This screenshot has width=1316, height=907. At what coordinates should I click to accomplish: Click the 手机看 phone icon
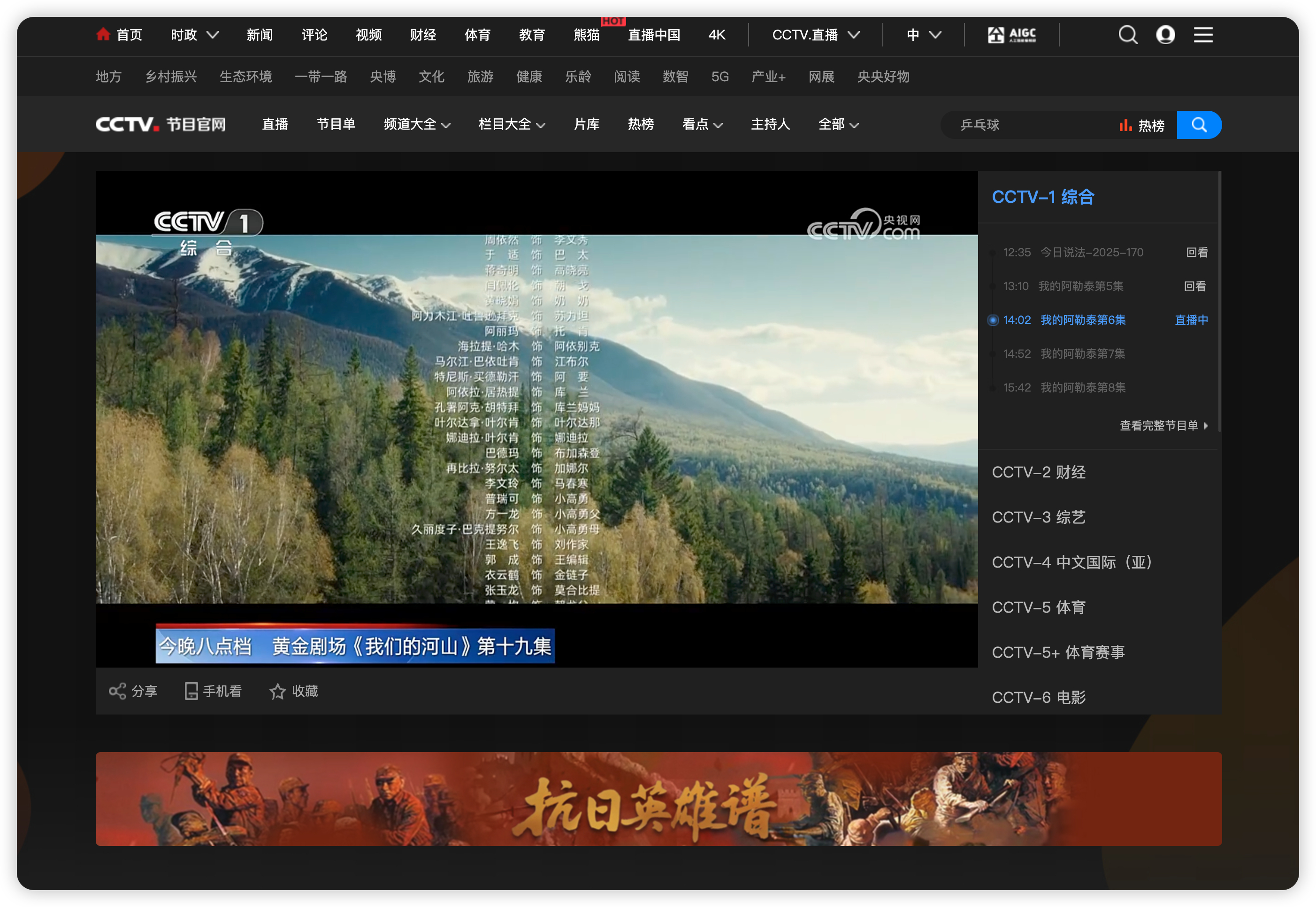coord(191,691)
